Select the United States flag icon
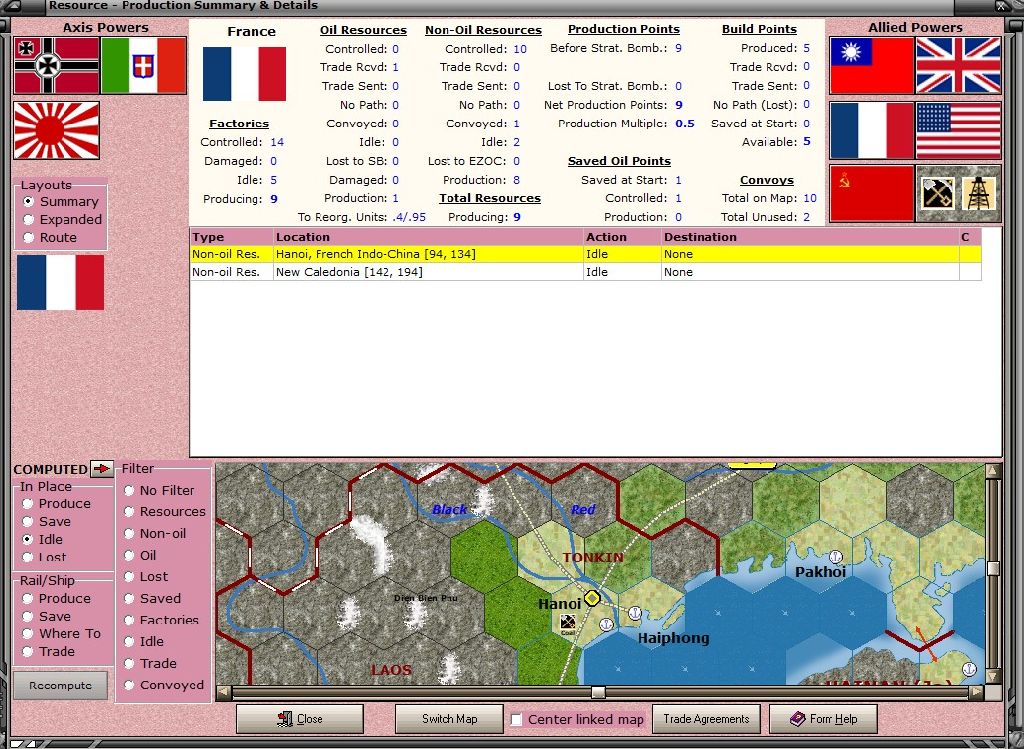The height and width of the screenshot is (749, 1024). click(958, 131)
